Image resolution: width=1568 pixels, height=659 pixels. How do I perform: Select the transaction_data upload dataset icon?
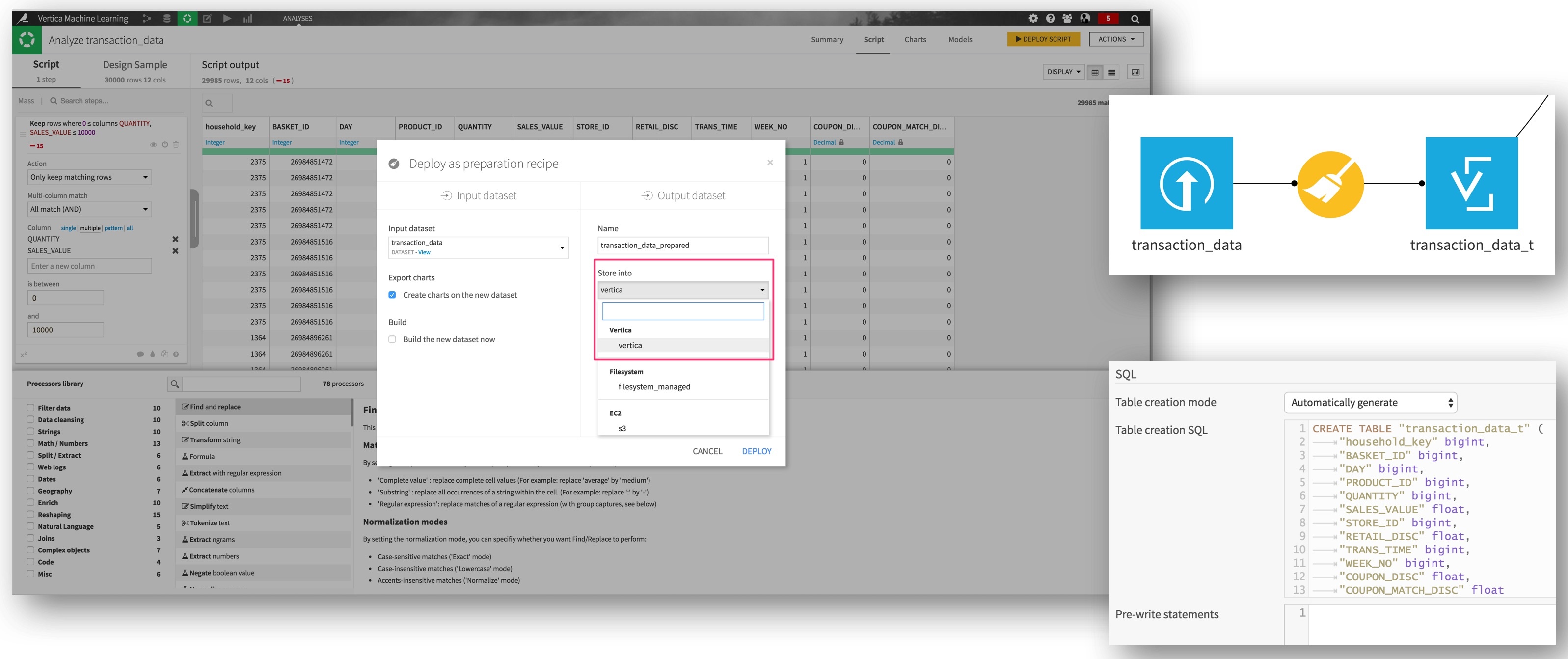pyautogui.click(x=1187, y=183)
